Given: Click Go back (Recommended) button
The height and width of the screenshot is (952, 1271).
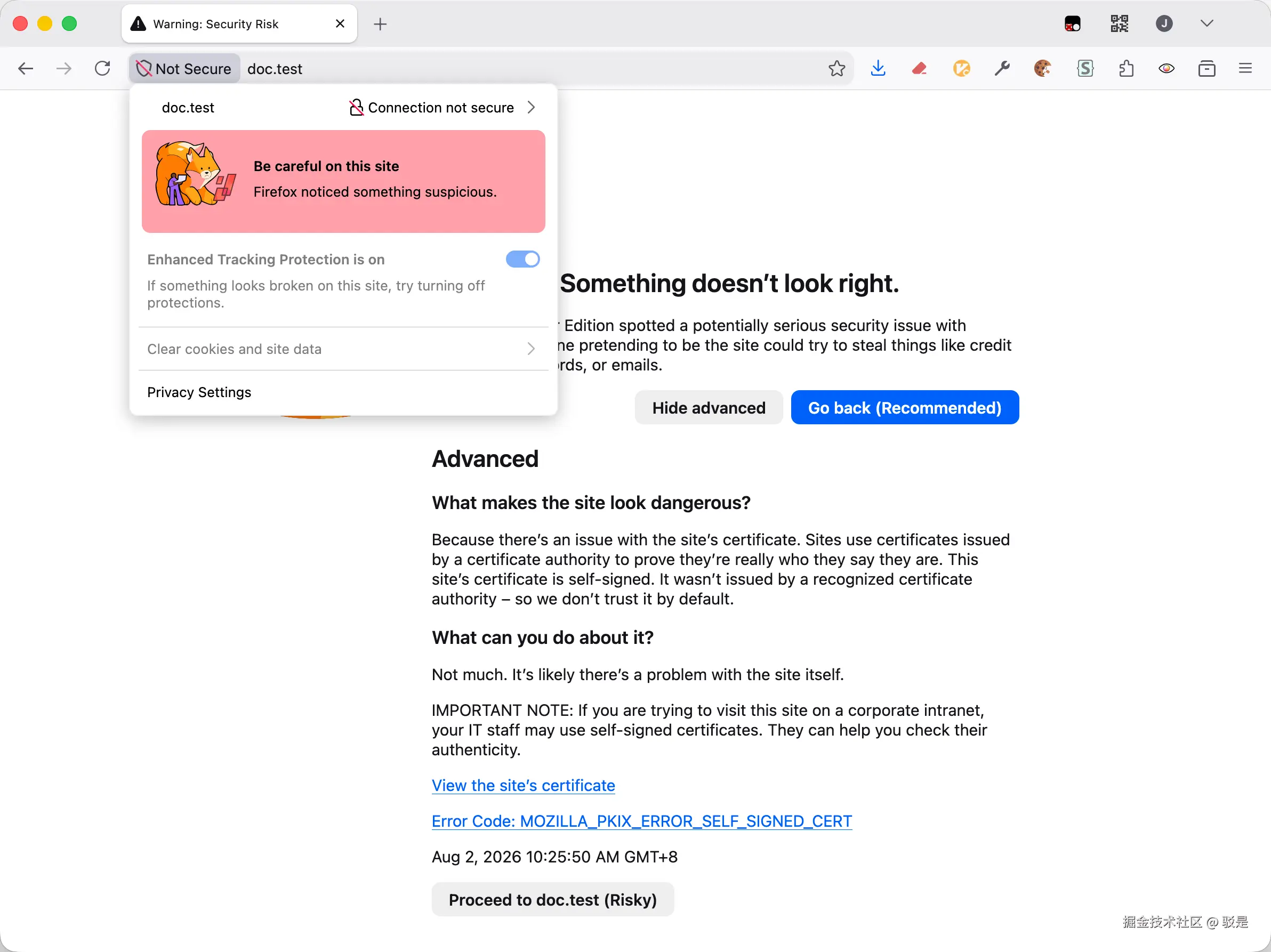Looking at the screenshot, I should [904, 407].
